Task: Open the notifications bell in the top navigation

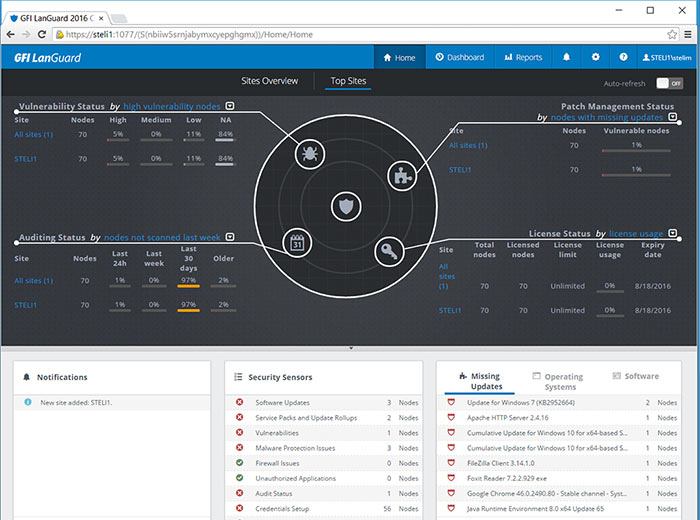Action: [x=566, y=57]
